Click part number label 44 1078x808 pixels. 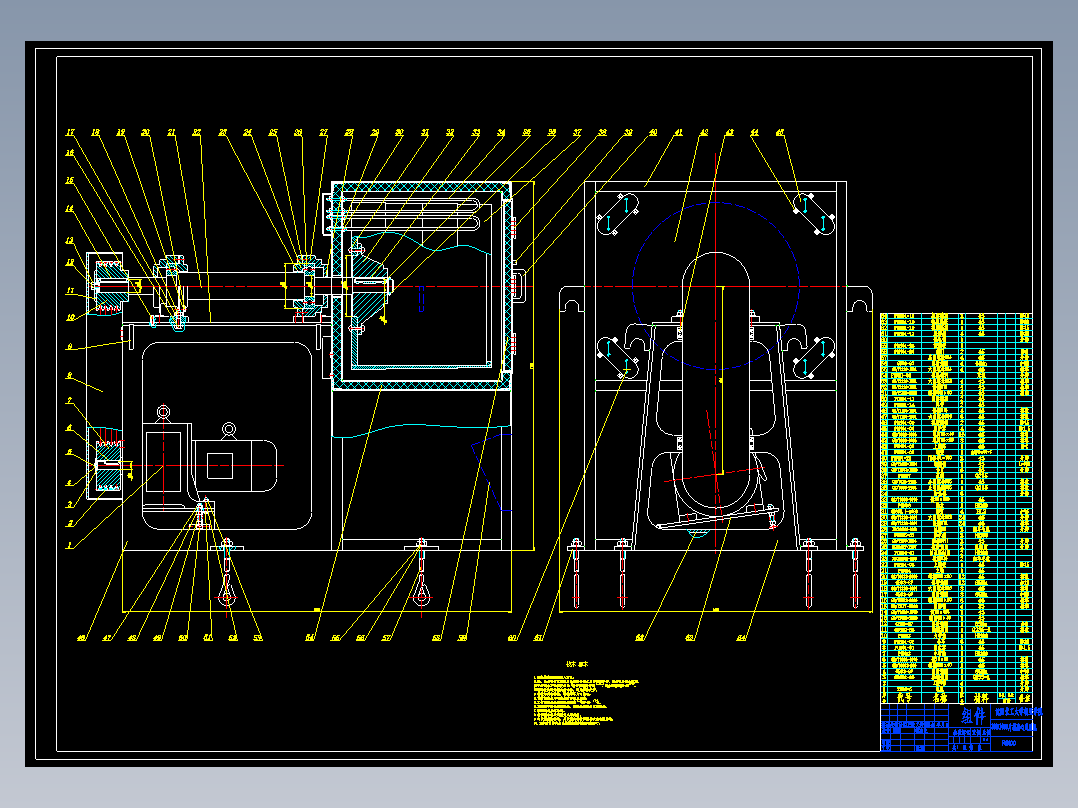point(755,133)
